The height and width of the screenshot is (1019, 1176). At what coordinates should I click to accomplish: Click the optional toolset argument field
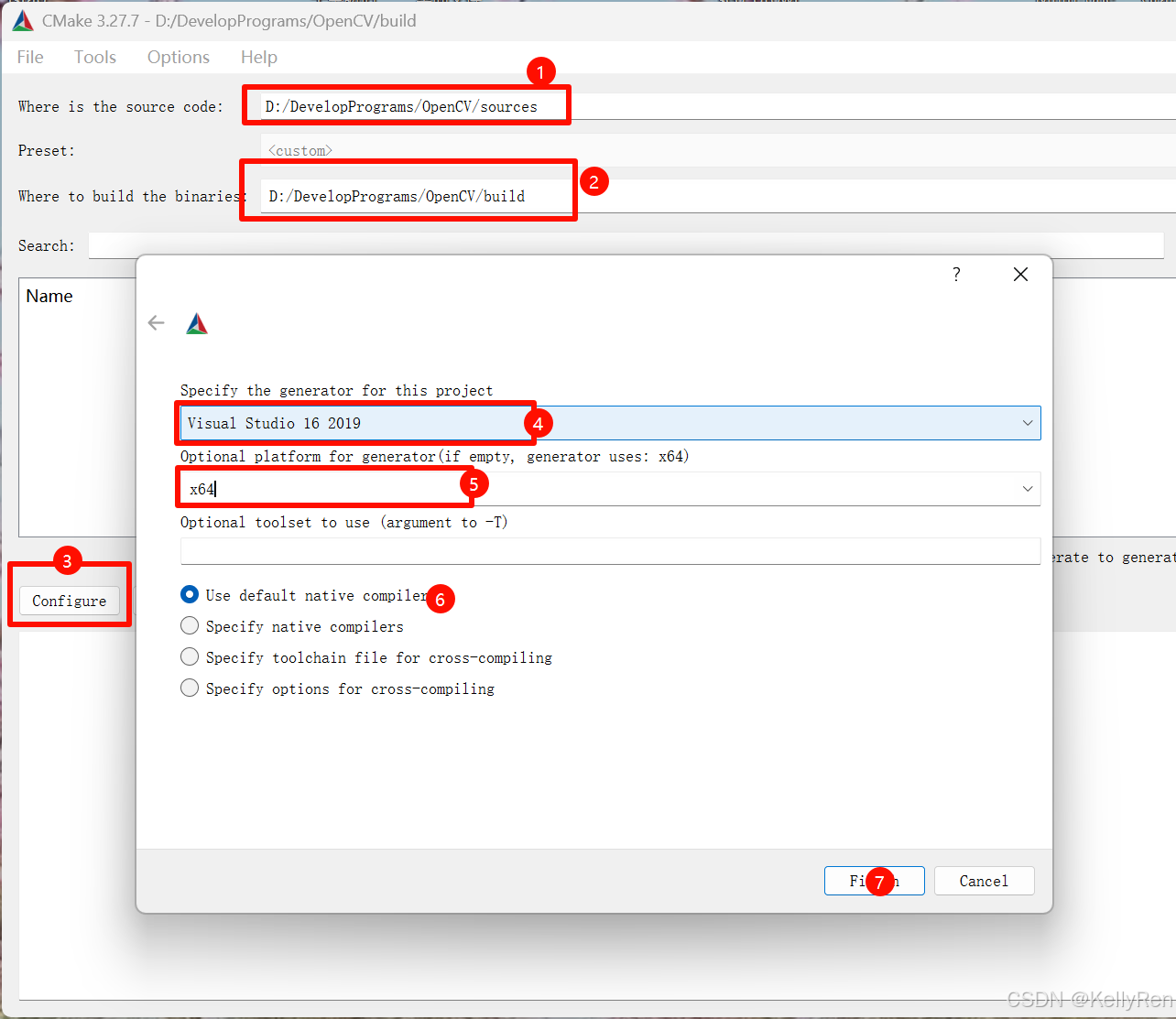tap(609, 550)
